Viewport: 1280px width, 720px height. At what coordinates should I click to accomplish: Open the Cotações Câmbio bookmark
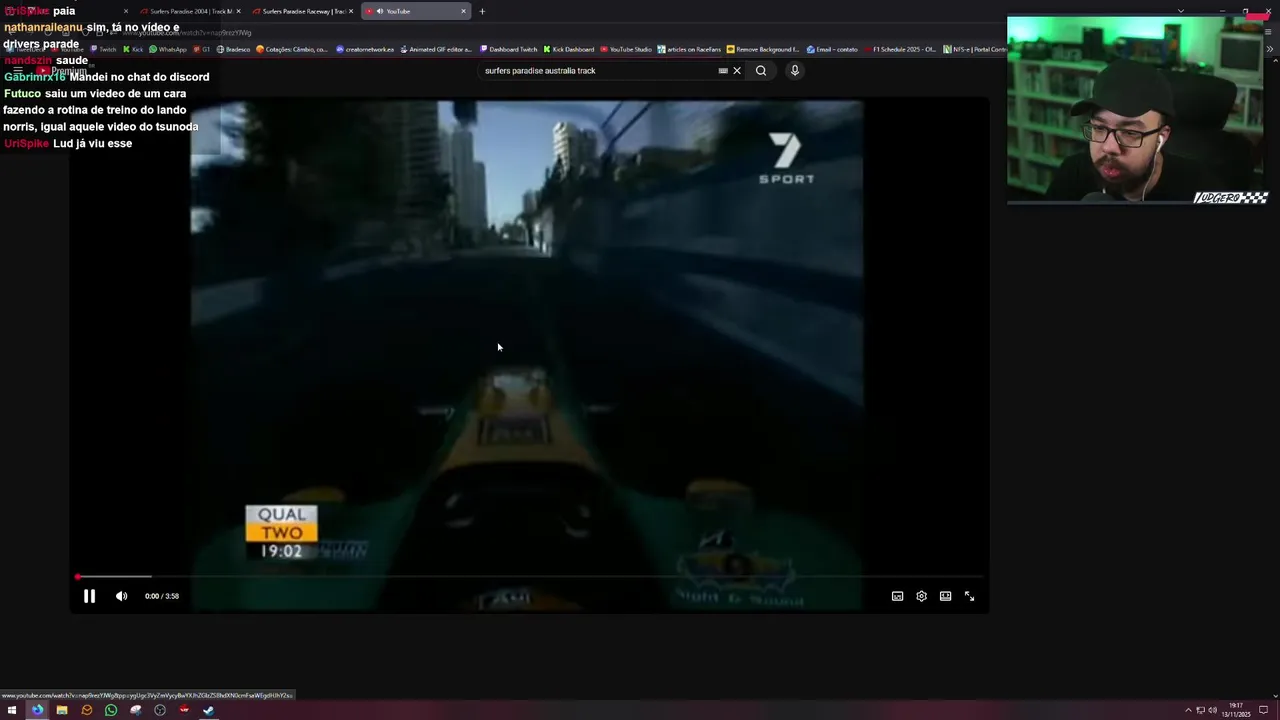point(292,49)
